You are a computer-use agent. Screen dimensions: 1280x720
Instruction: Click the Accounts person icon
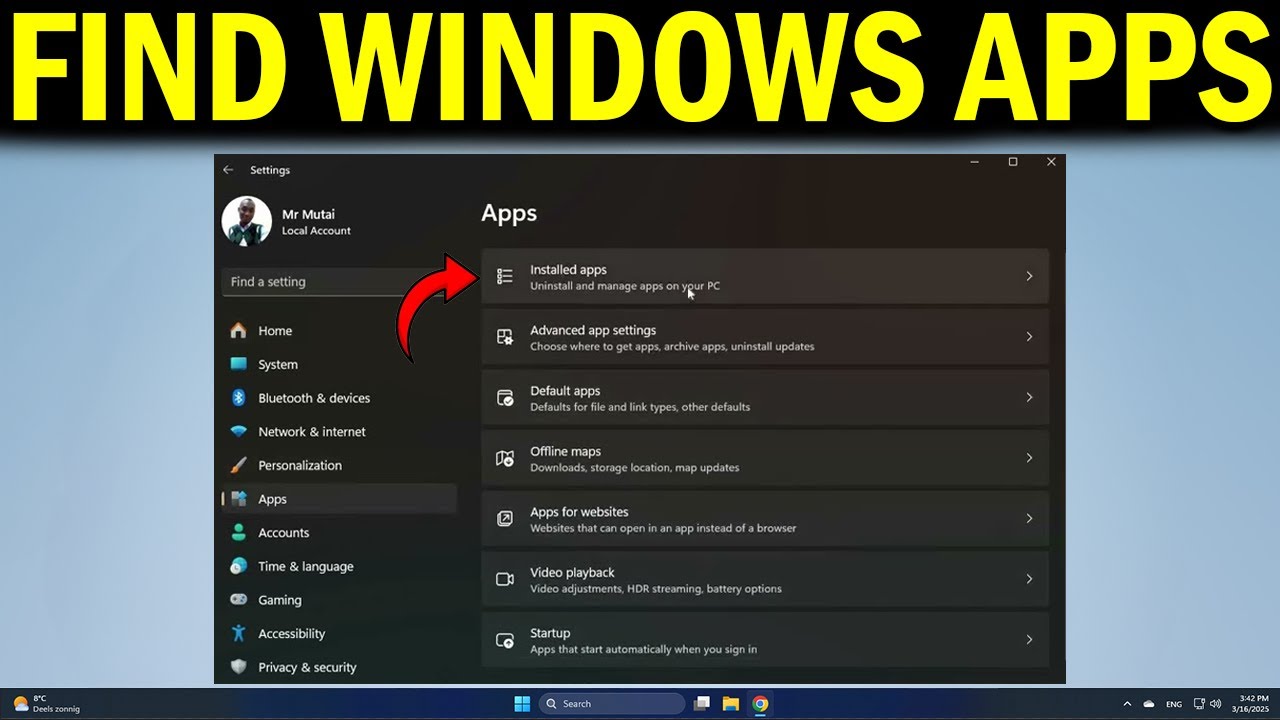(x=238, y=533)
